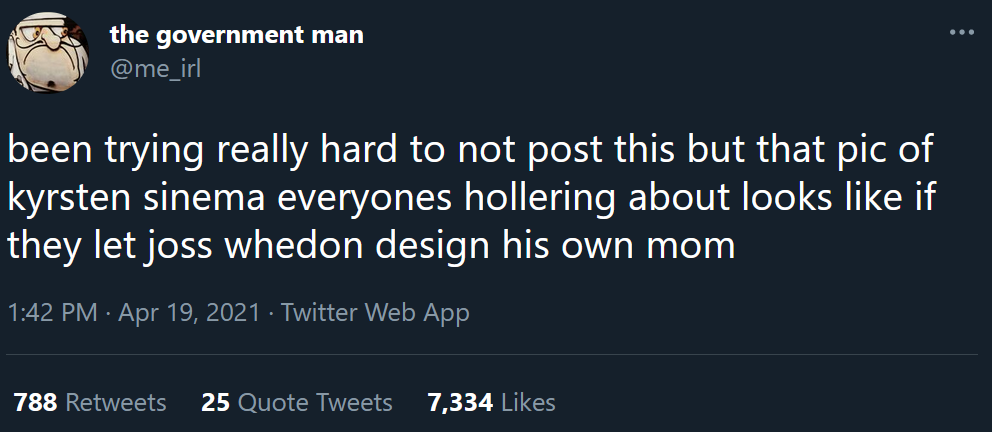
Task: Click 'design his own mom' in the tweet
Action: [570, 244]
